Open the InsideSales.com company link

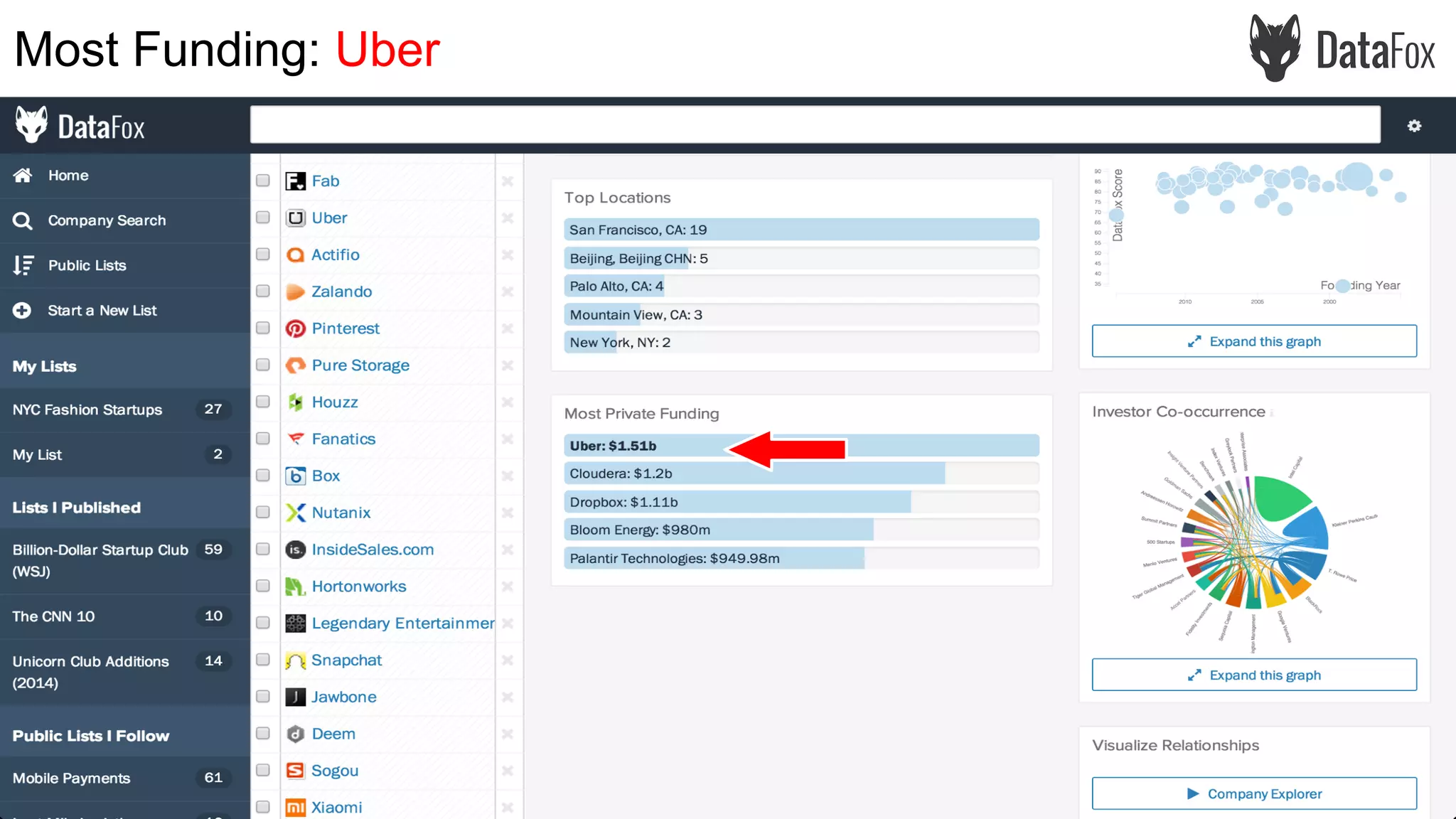[x=373, y=550]
